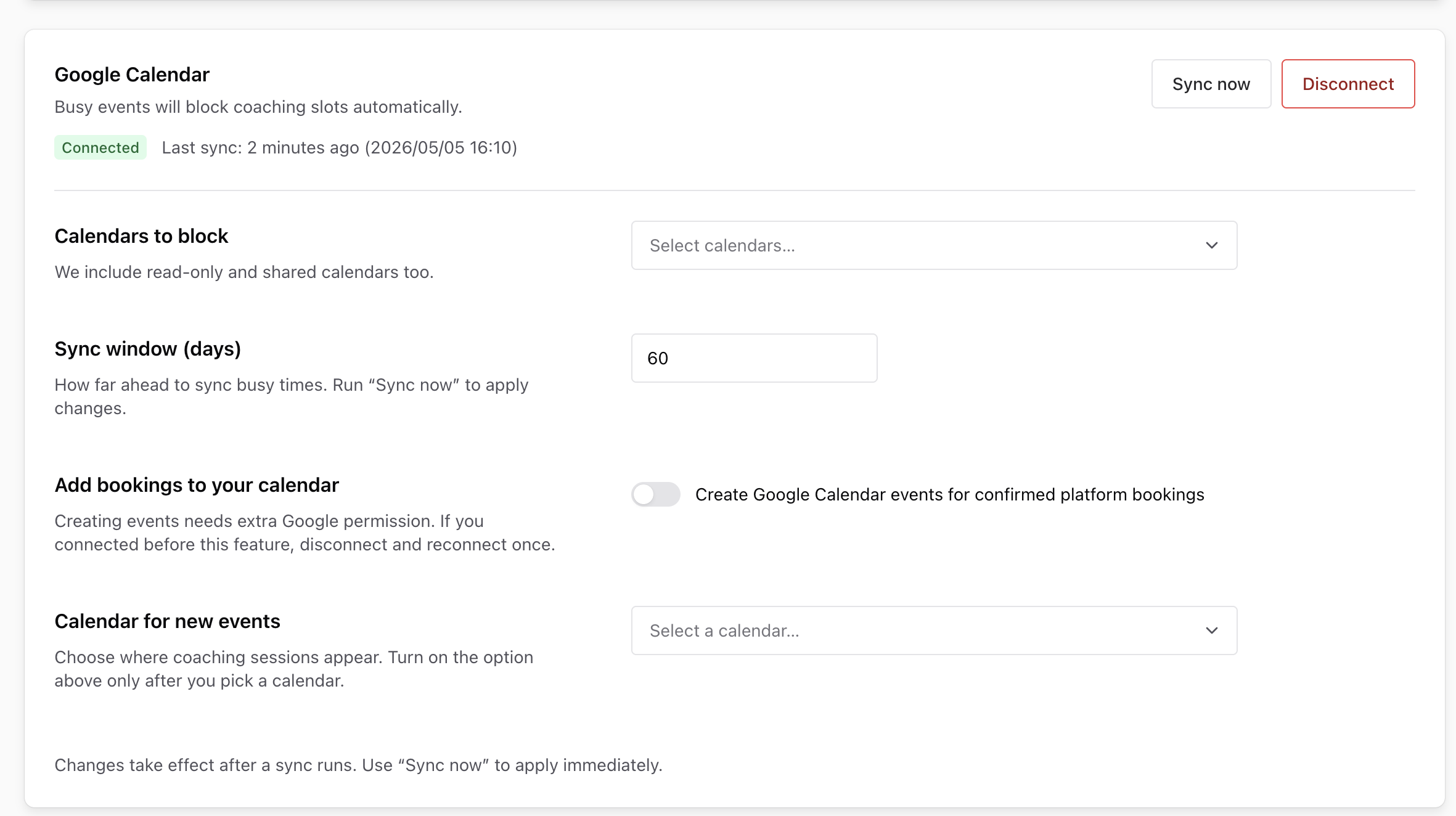Screen dimensions: 1456x816
Task: Toggle Create Google Calendar events switch
Action: coord(655,494)
